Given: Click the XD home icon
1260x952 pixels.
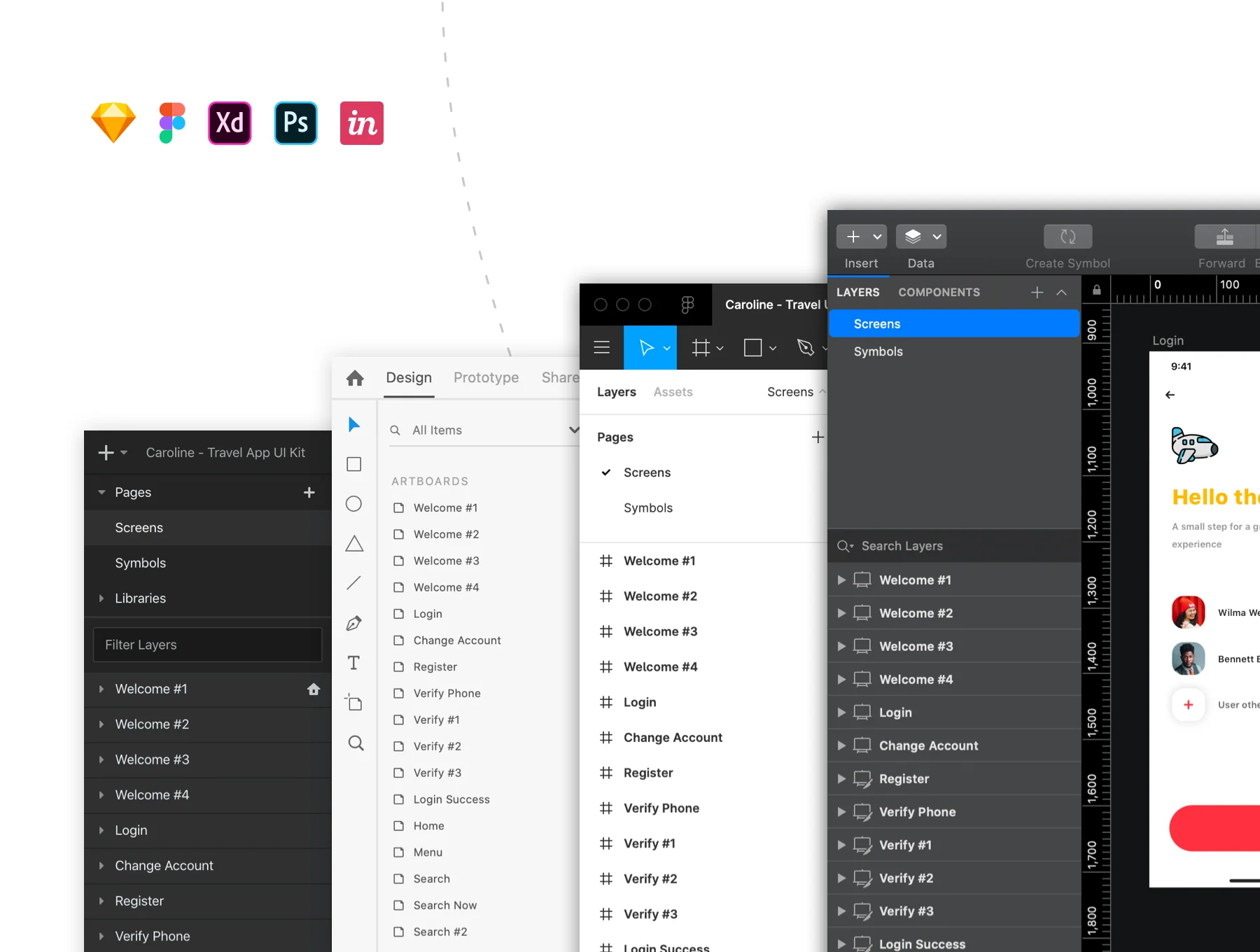Looking at the screenshot, I should 355,378.
